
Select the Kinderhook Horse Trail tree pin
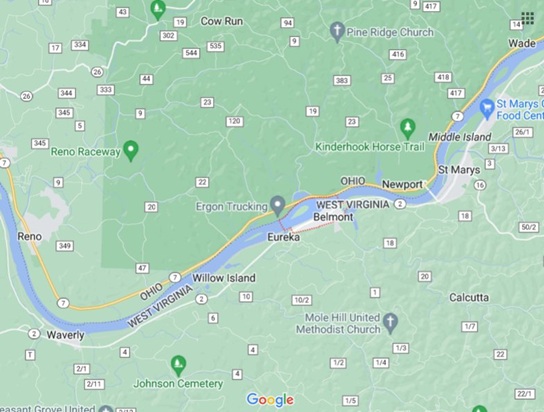[x=408, y=129]
